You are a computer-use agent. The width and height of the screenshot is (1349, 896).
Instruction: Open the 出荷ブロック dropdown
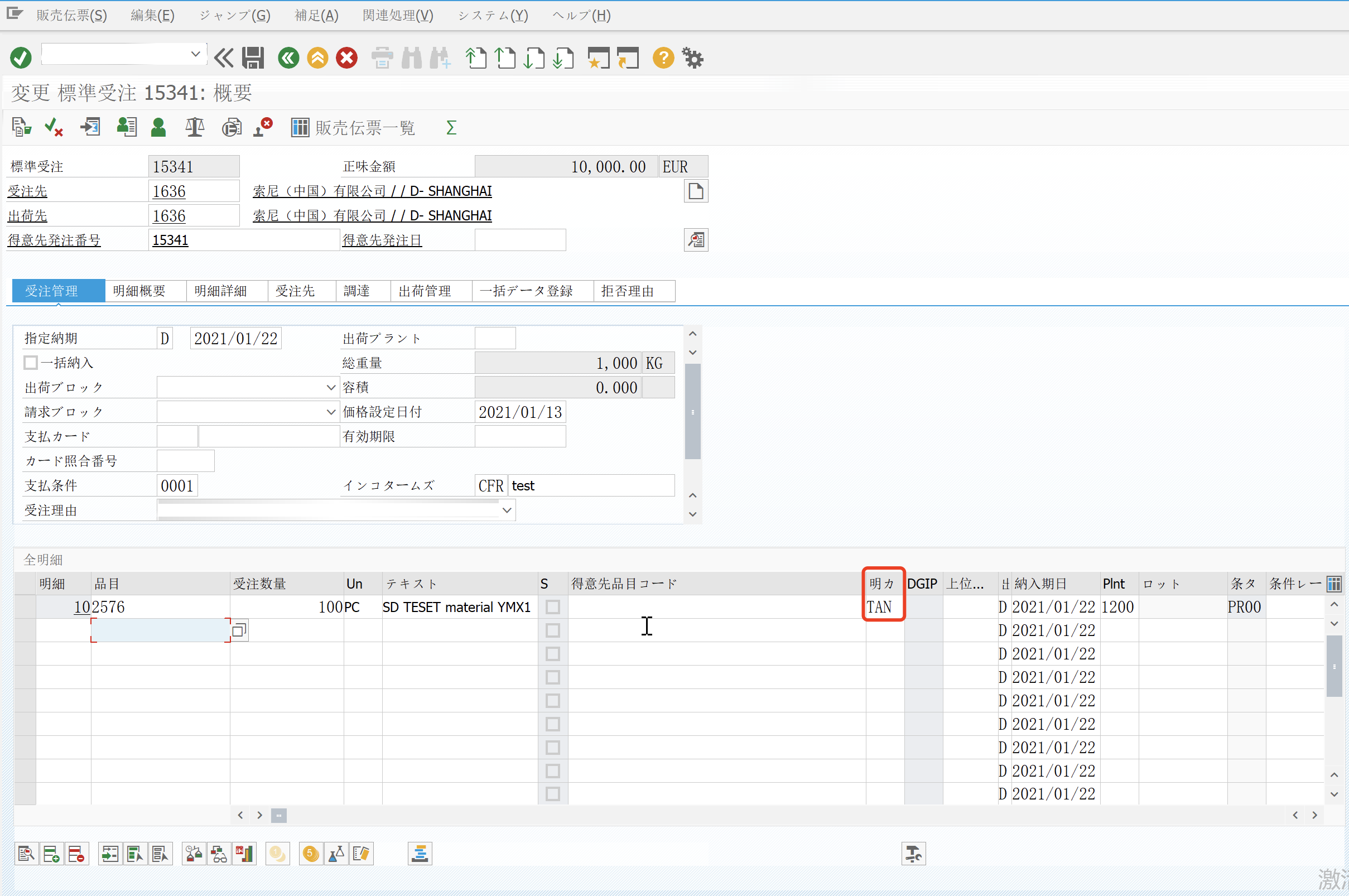pyautogui.click(x=331, y=387)
